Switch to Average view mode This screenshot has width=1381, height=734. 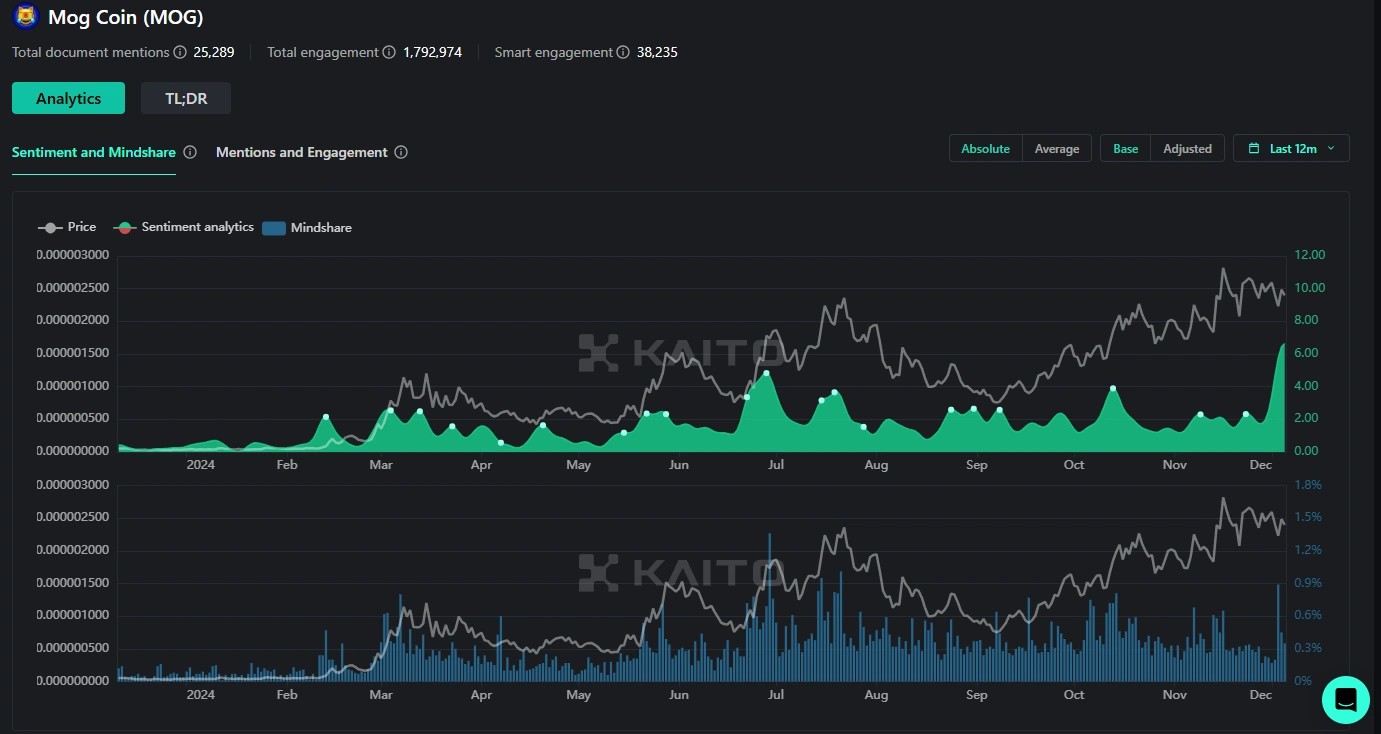[x=1056, y=149]
